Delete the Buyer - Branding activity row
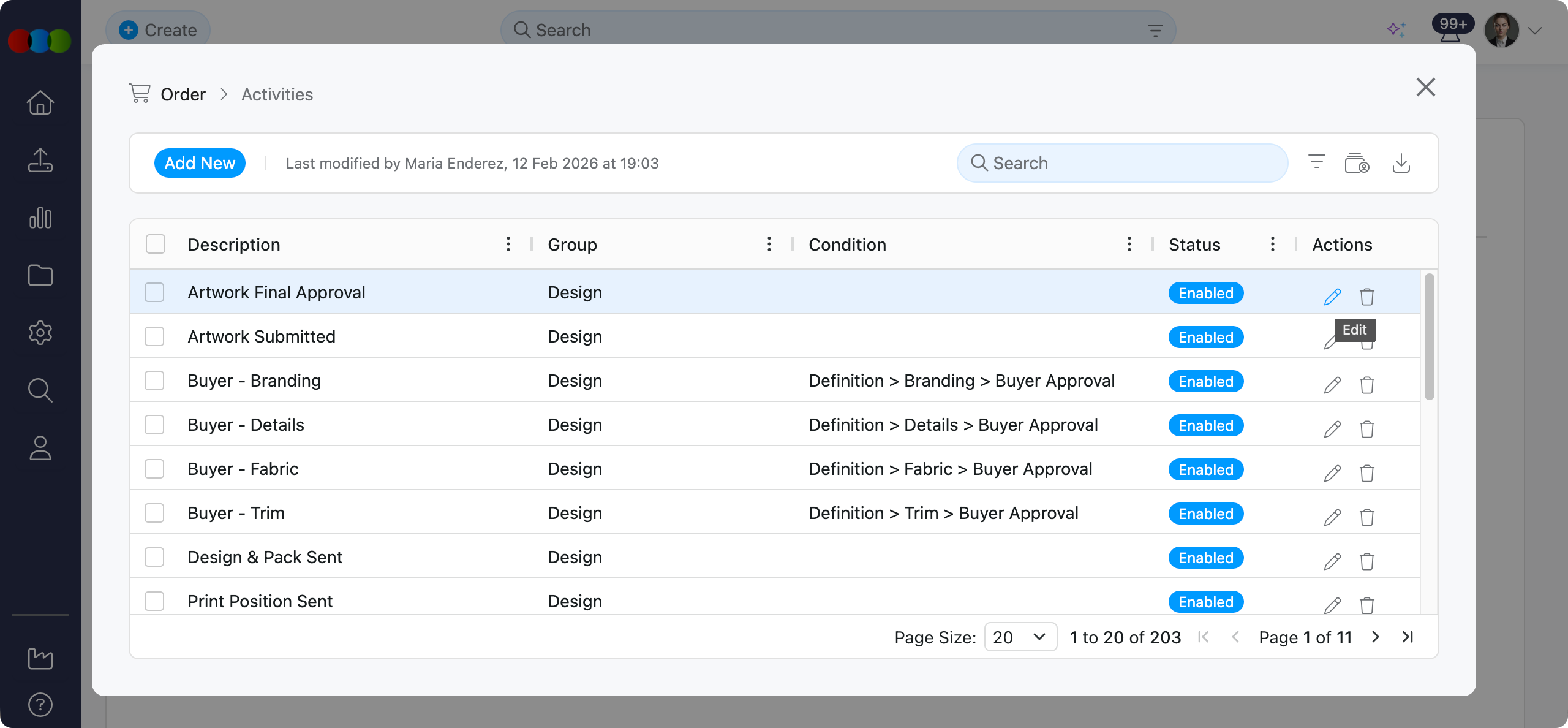Screen dimensions: 1568x728 1366,385
